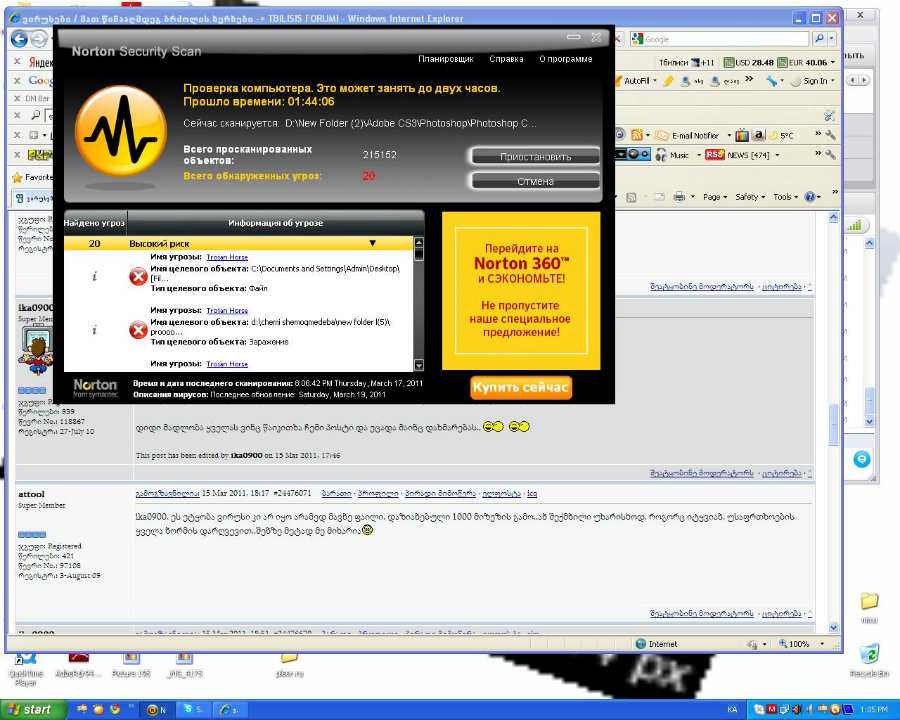
Task: Open Trojan Horse link for the d:\chemi threat
Action: [227, 311]
